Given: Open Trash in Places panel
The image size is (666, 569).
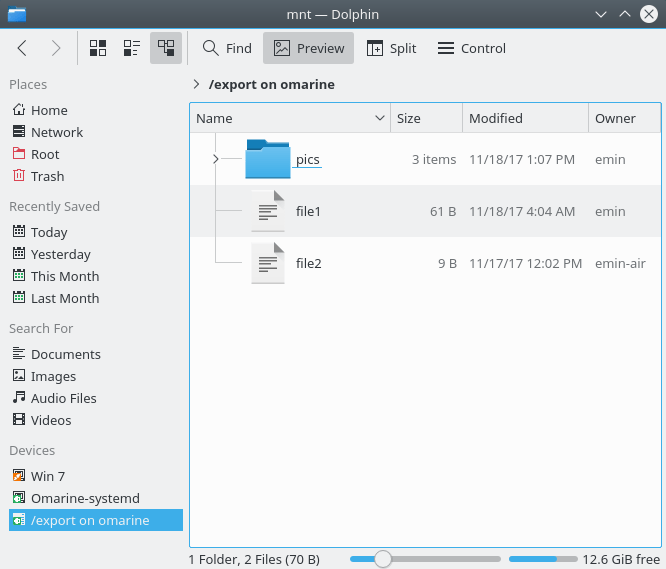Looking at the screenshot, I should click(47, 176).
